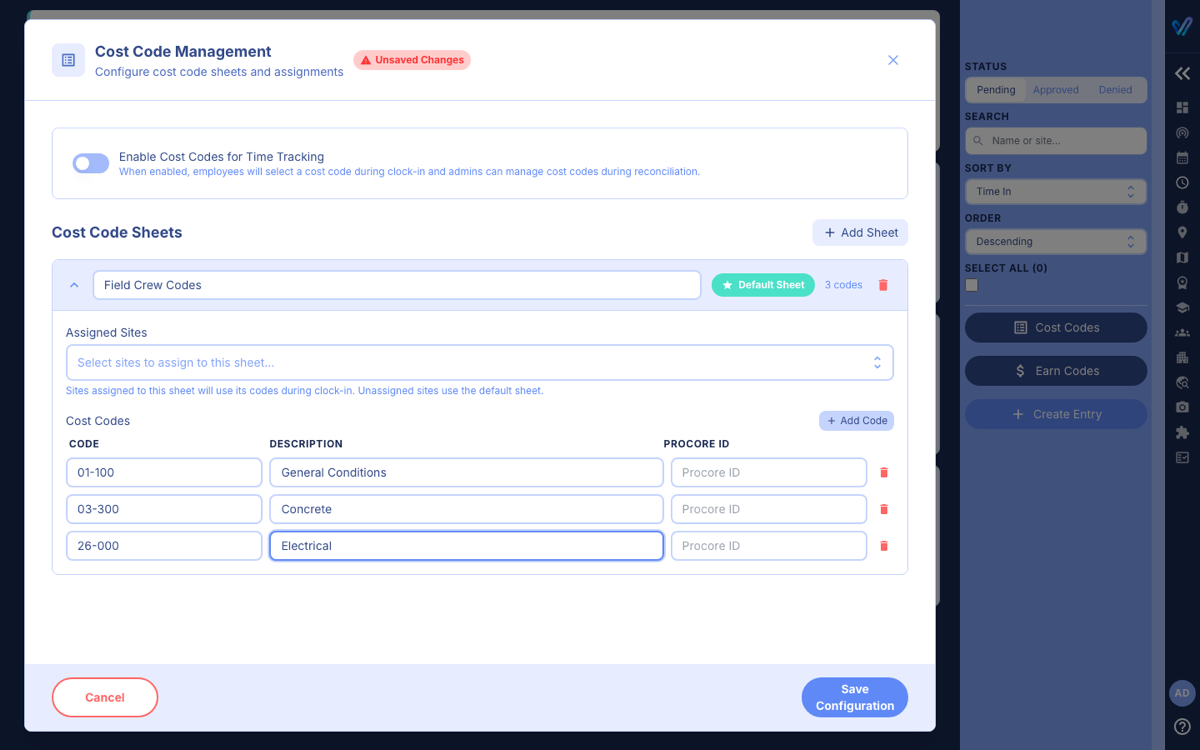Open the Assigned Sites dropdown
1200x750 pixels.
click(x=480, y=363)
